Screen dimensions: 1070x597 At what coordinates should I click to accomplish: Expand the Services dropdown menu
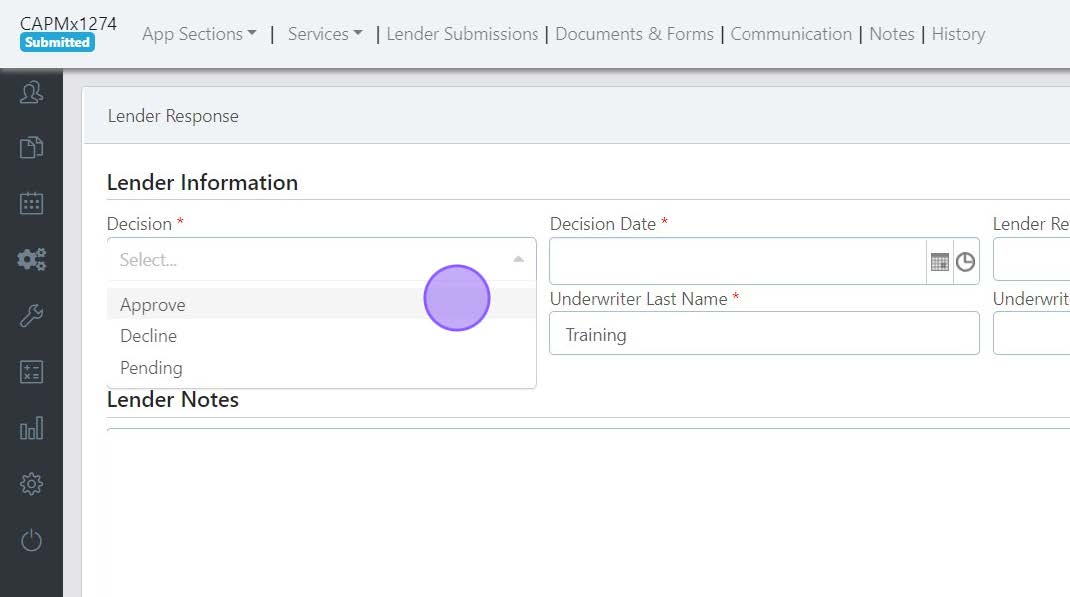tap(325, 34)
